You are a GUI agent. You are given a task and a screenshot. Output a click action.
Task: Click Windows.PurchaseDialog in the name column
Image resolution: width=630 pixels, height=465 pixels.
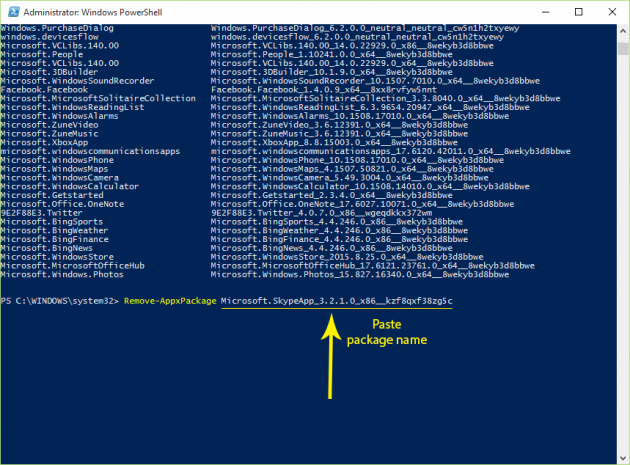tap(57, 28)
